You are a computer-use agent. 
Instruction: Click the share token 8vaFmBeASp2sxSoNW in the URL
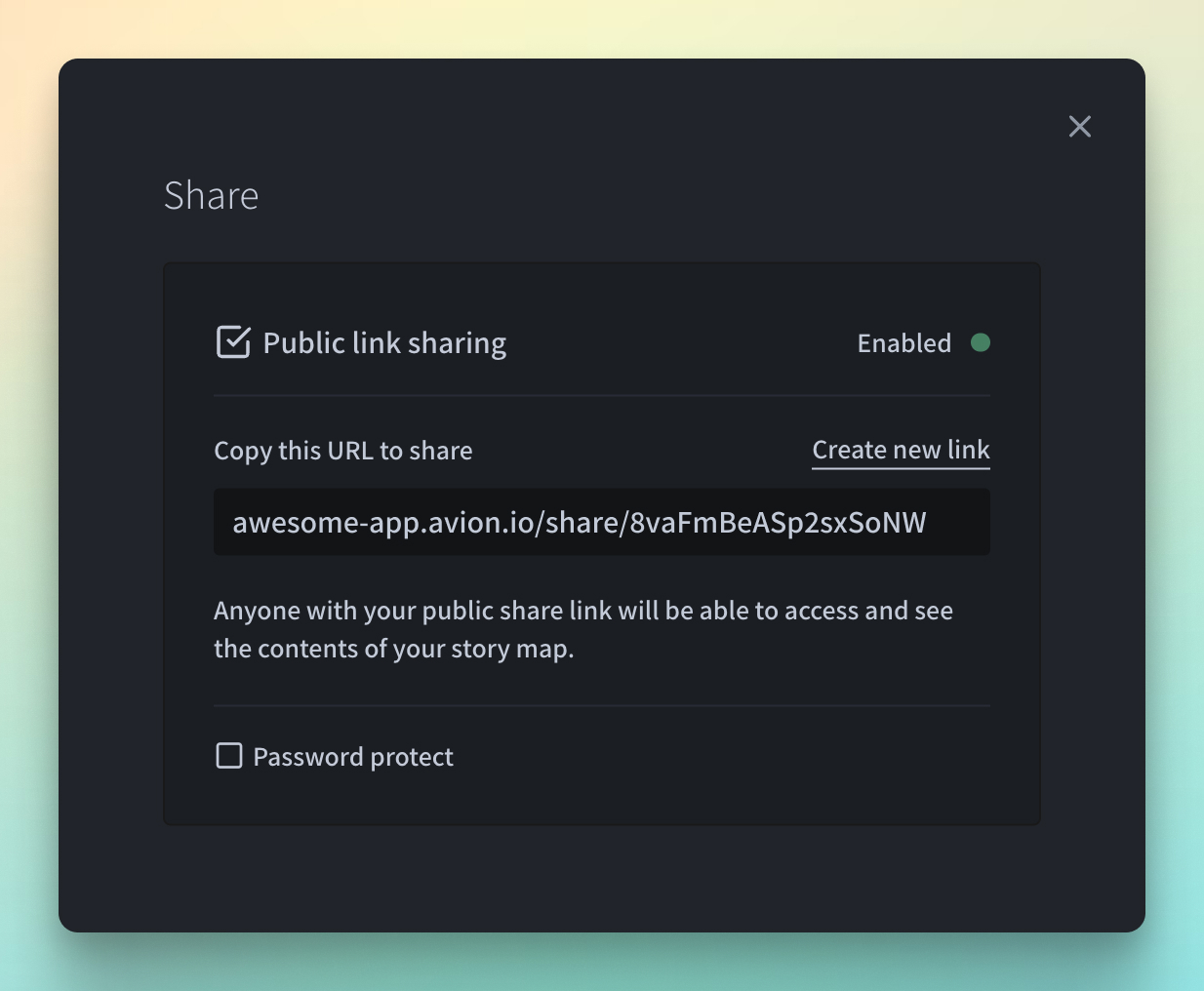[778, 523]
